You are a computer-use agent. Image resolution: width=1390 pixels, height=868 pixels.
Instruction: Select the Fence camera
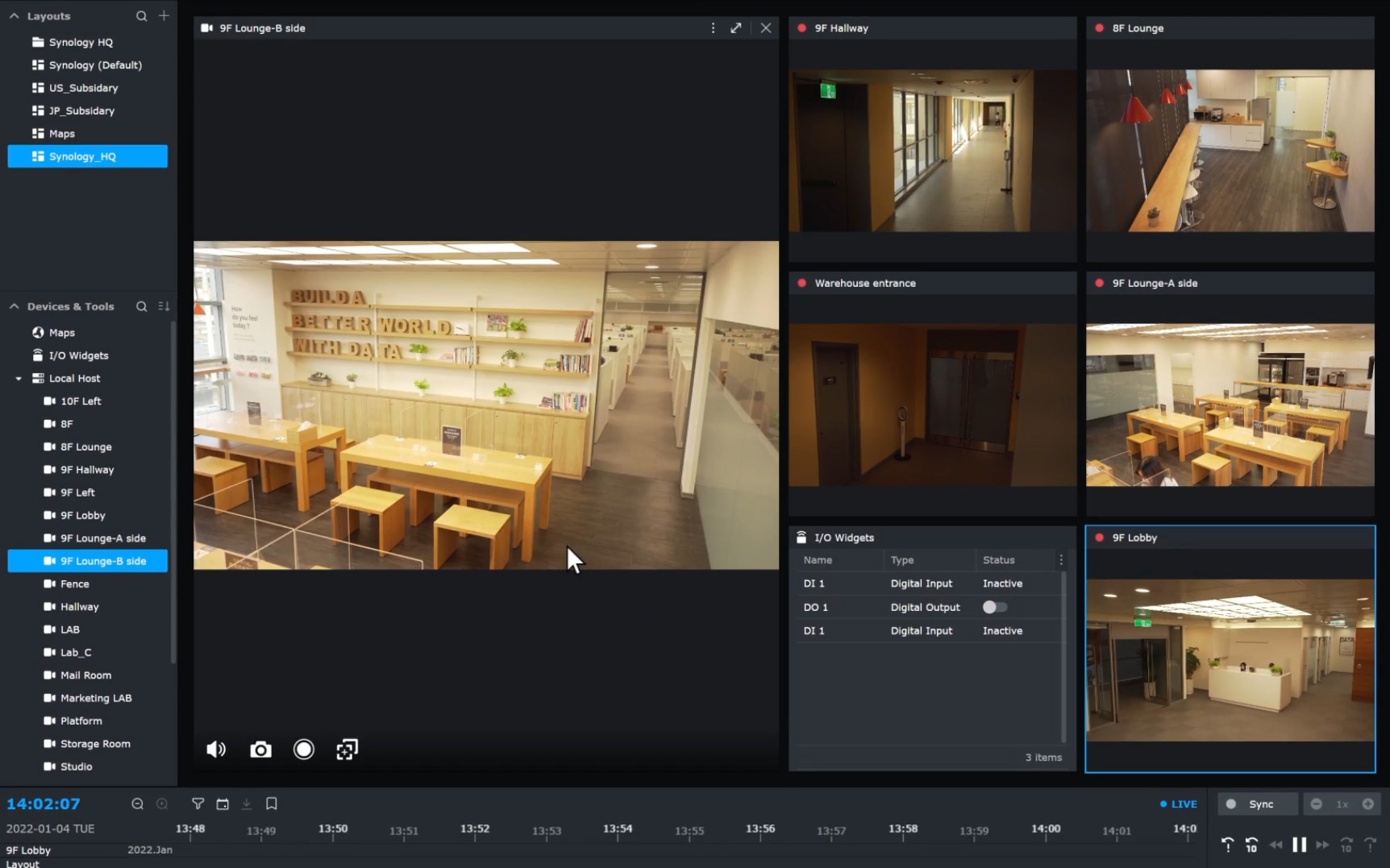tap(87, 584)
